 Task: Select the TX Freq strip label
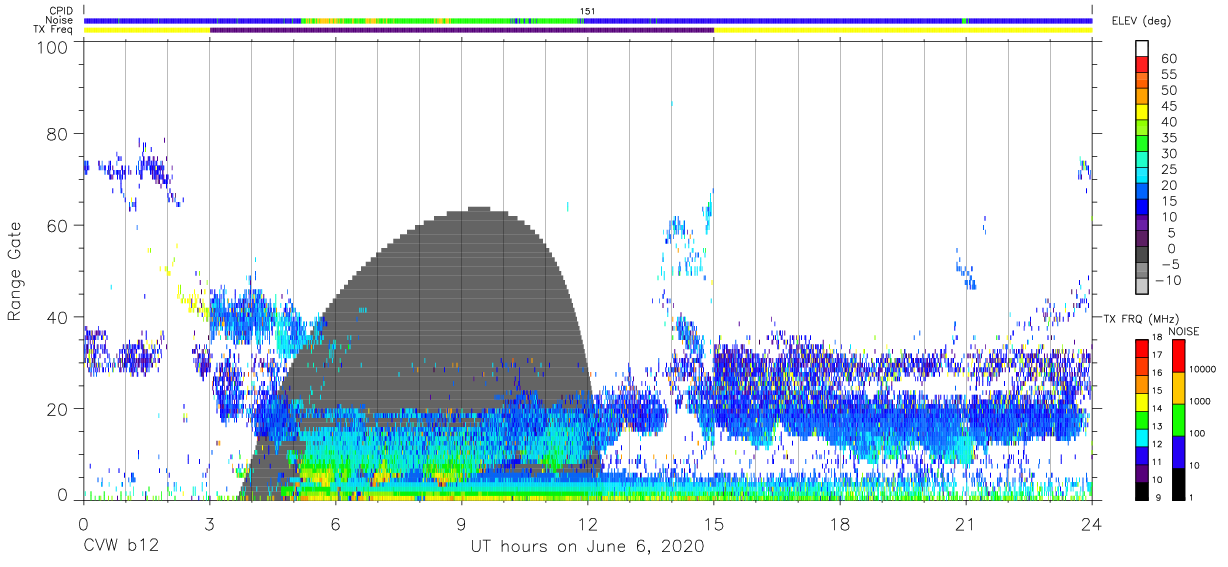pos(53,29)
